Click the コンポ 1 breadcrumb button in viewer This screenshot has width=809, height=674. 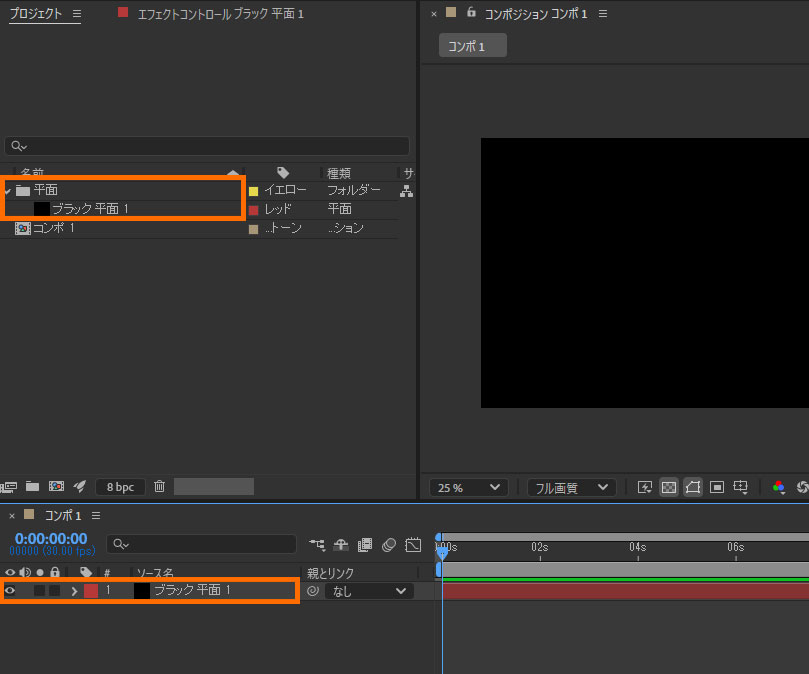click(472, 46)
